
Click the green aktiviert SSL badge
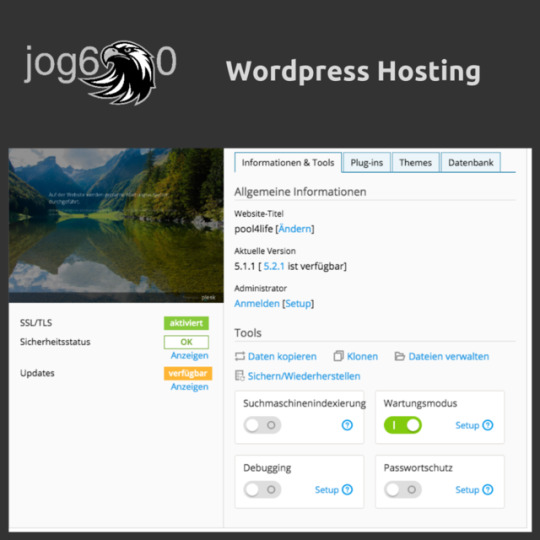[186, 323]
